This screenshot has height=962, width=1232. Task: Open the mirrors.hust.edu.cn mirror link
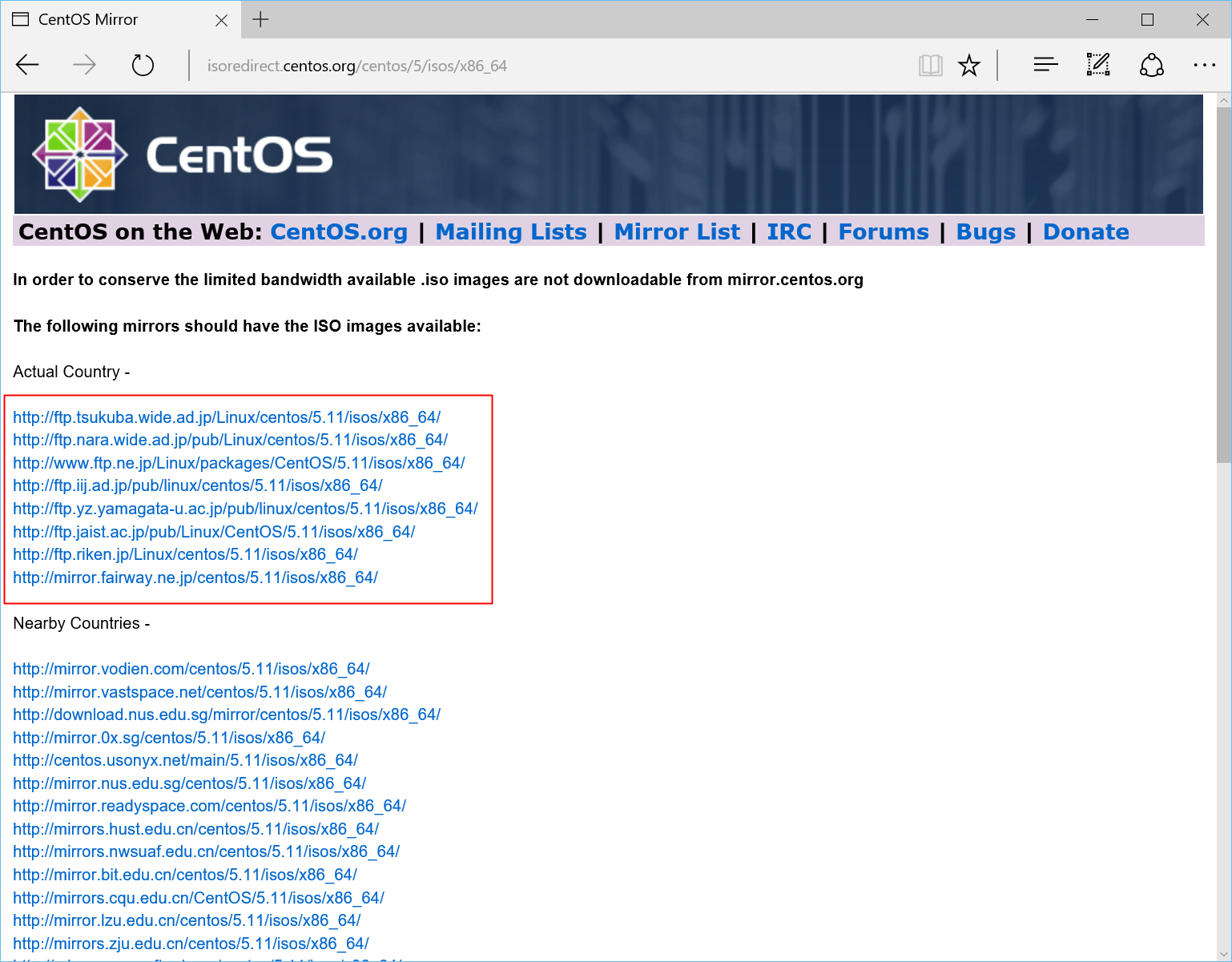pyautogui.click(x=196, y=829)
